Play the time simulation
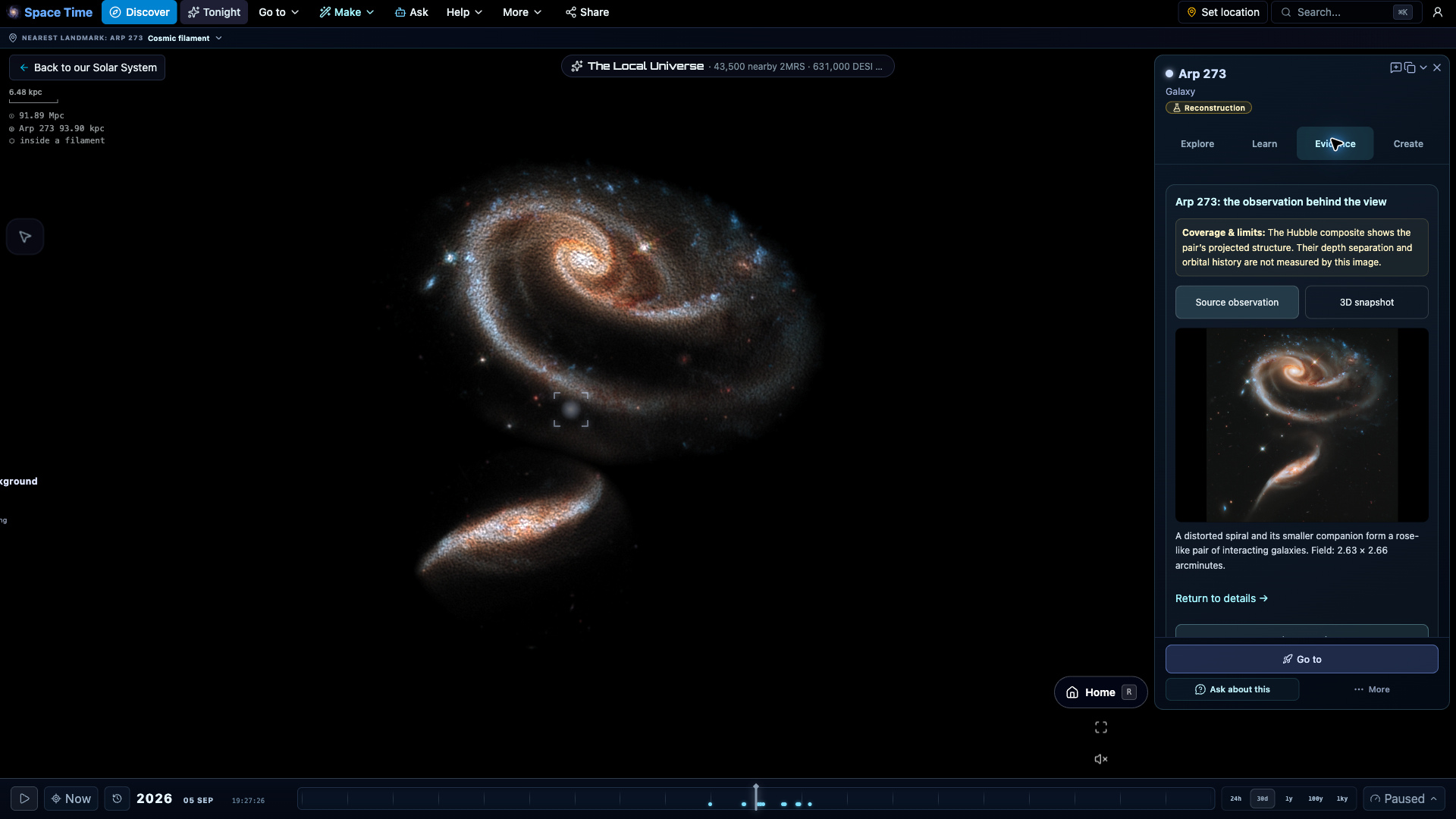Screen dimensions: 1456x819 [24, 799]
